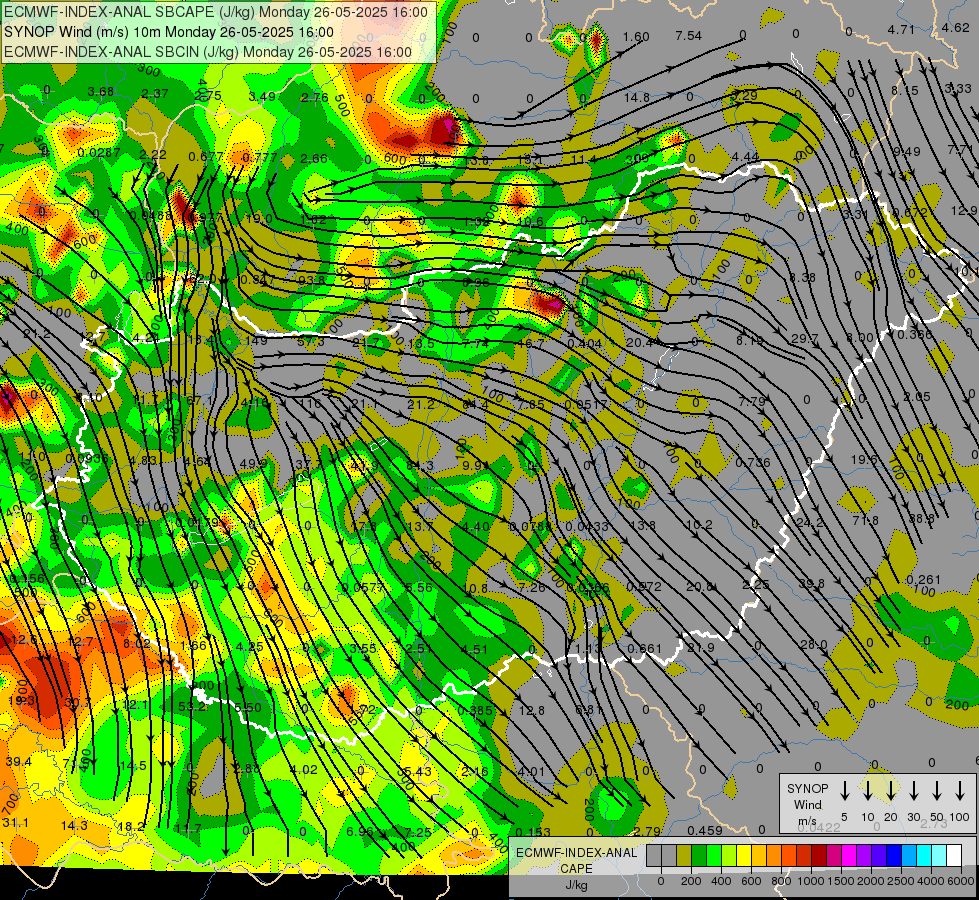Click the 38.8 value on the map
The image size is (979, 900).
click(922, 518)
